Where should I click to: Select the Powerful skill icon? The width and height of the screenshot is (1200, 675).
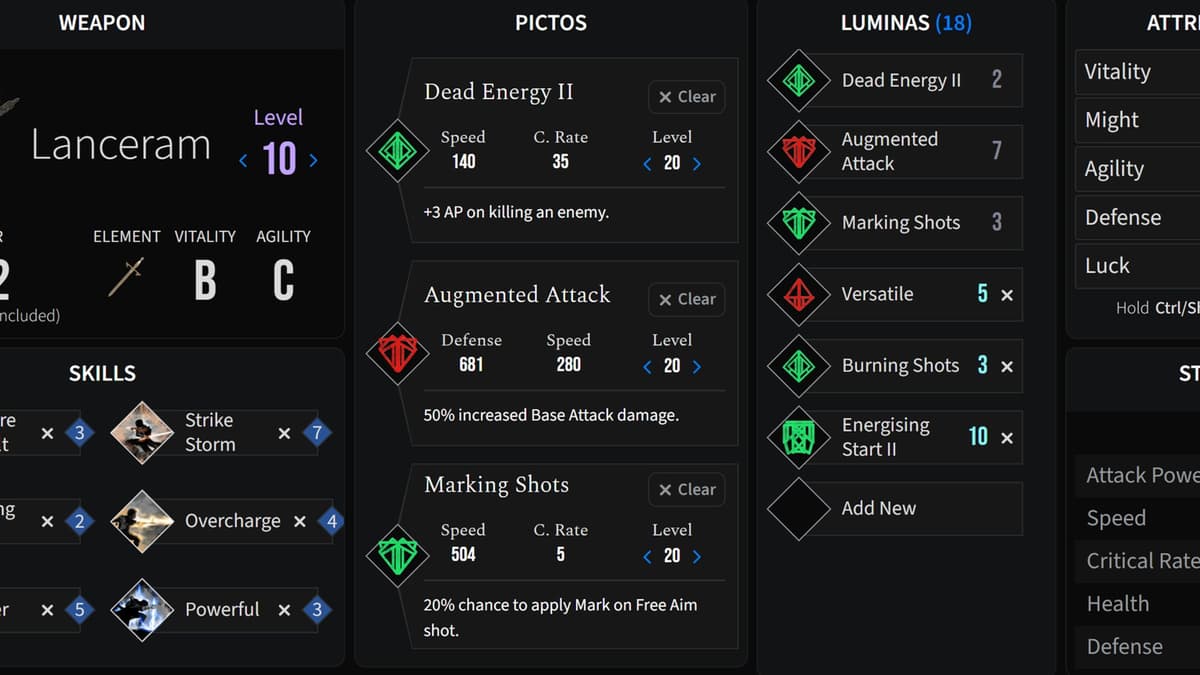[142, 609]
